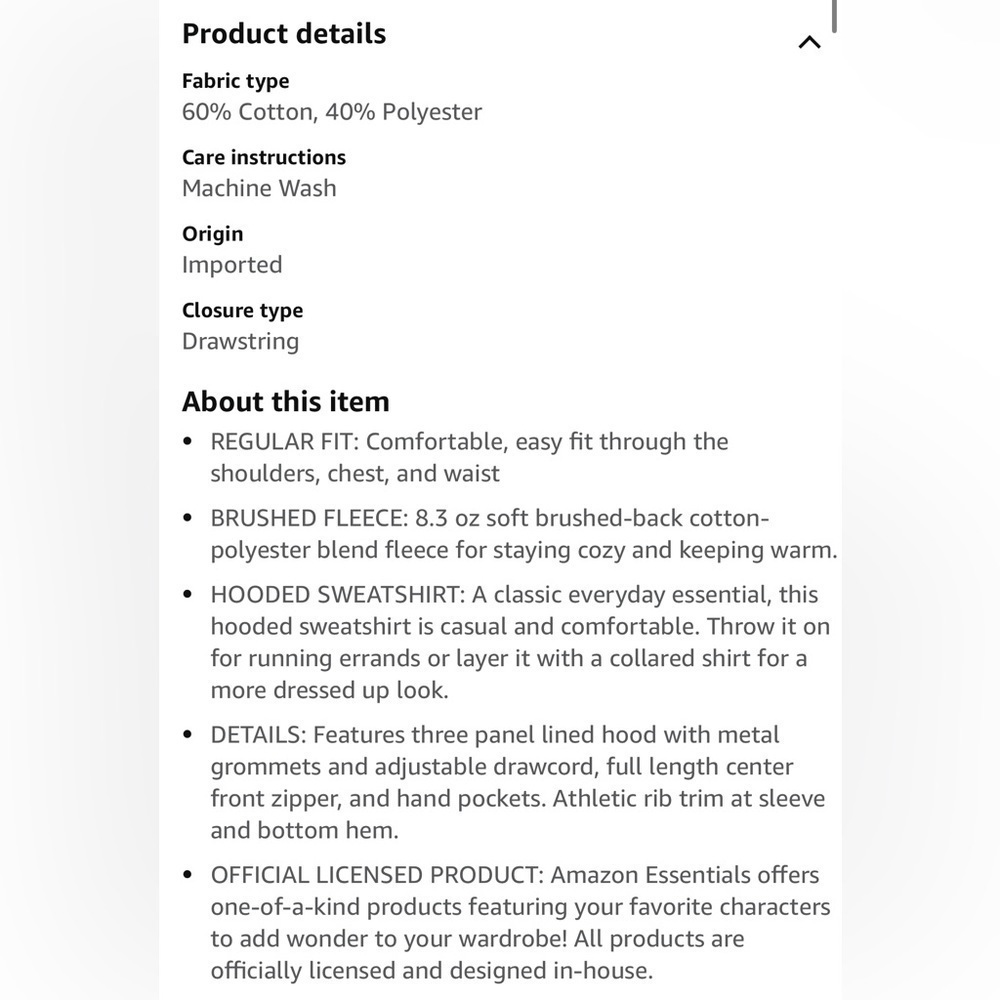Click the BRUSHED FLEECE bullet text
Image resolution: width=1000 pixels, height=1000 pixels.
point(524,534)
